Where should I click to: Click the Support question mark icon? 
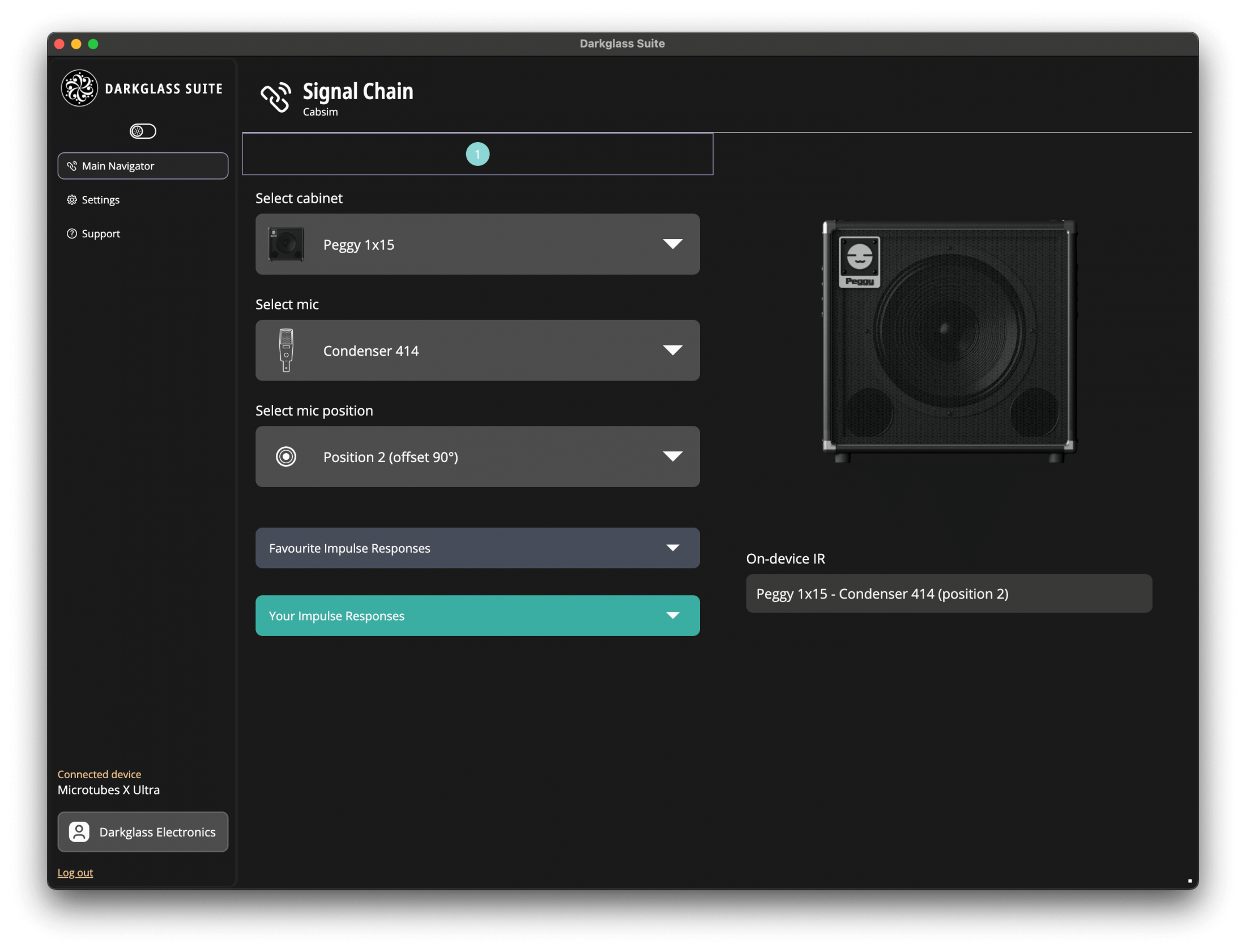pyautogui.click(x=72, y=233)
